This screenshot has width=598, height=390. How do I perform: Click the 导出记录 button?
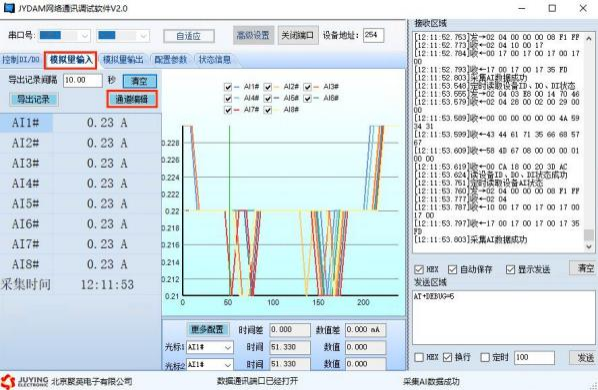(x=34, y=100)
